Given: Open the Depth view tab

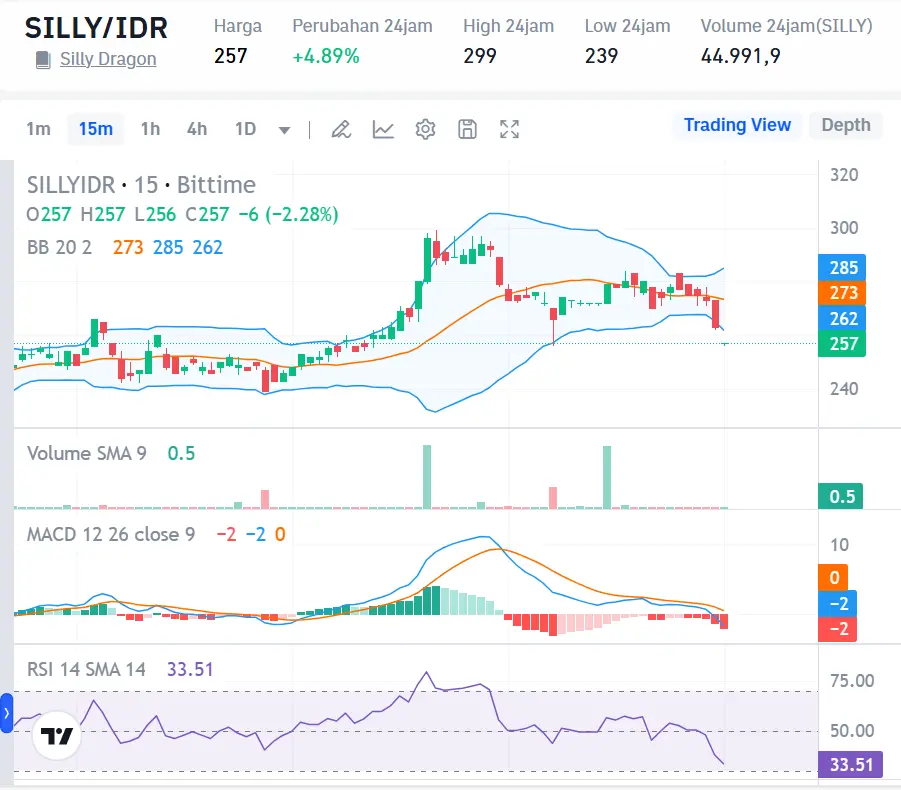Looking at the screenshot, I should 846,125.
